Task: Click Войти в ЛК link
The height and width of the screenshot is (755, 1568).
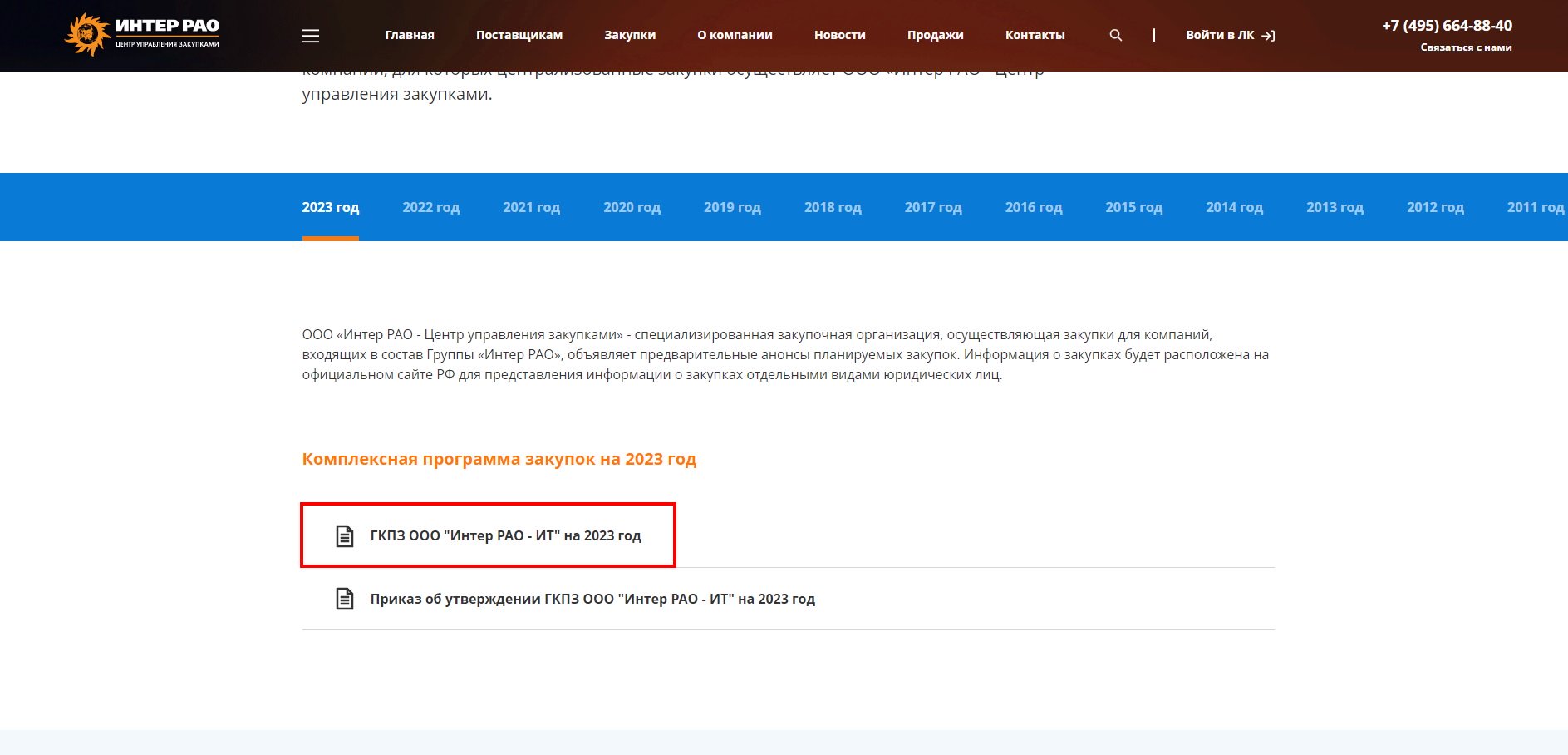Action: point(1220,35)
